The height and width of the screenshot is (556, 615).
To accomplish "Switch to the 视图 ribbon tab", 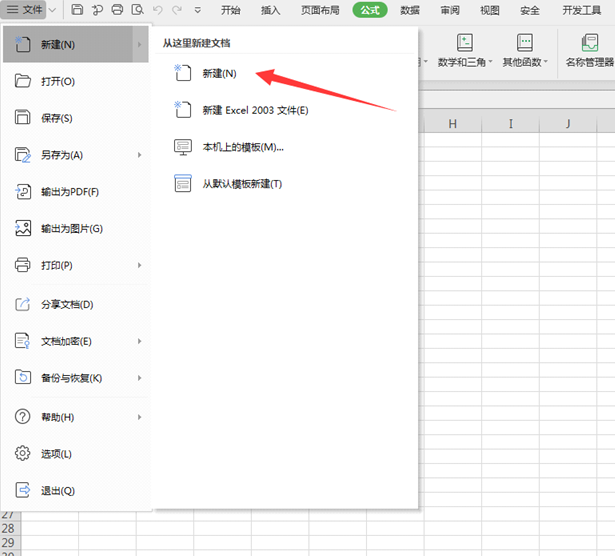I will point(490,10).
